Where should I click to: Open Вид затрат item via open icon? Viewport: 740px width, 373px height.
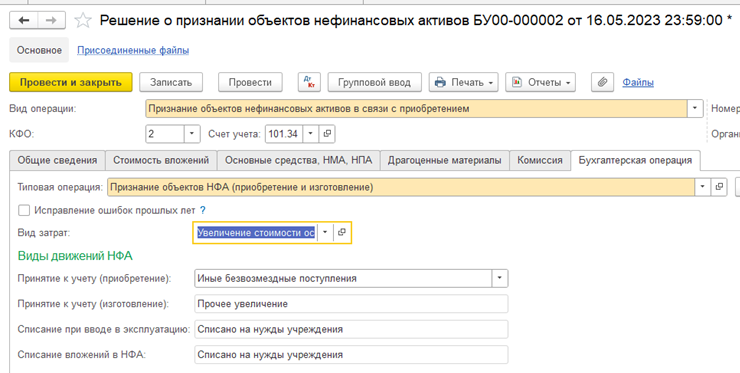coord(342,232)
